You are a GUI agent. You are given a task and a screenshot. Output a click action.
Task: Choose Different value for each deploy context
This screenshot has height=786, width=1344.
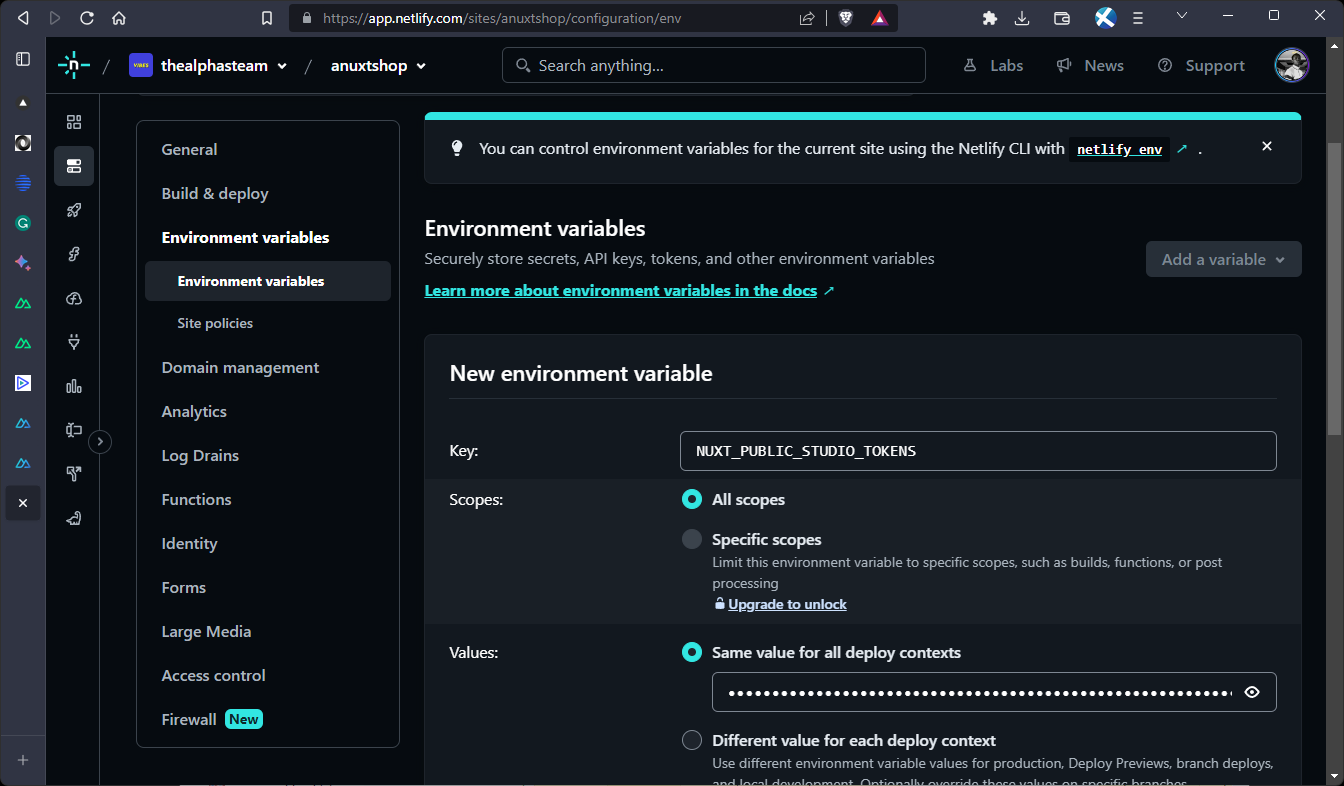coord(692,740)
